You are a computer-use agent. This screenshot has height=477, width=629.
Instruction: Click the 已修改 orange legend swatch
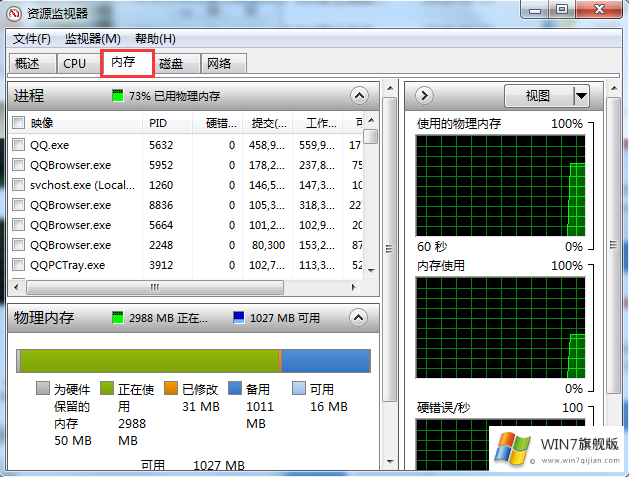(x=171, y=388)
